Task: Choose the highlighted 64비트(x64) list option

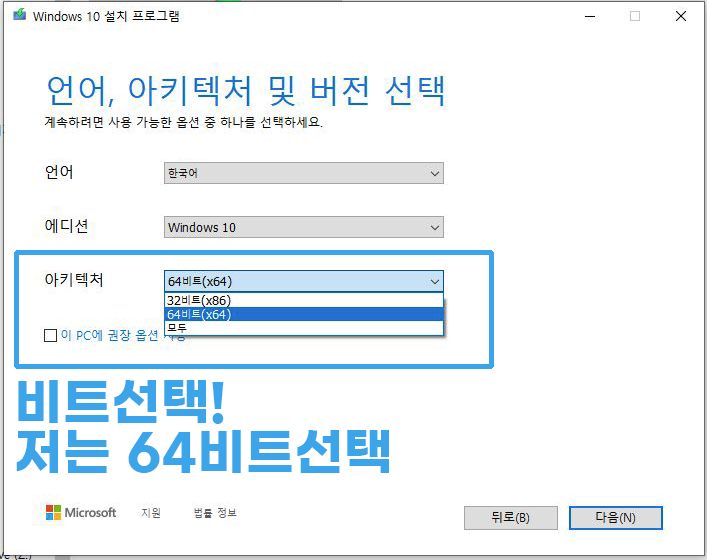Action: pos(304,314)
